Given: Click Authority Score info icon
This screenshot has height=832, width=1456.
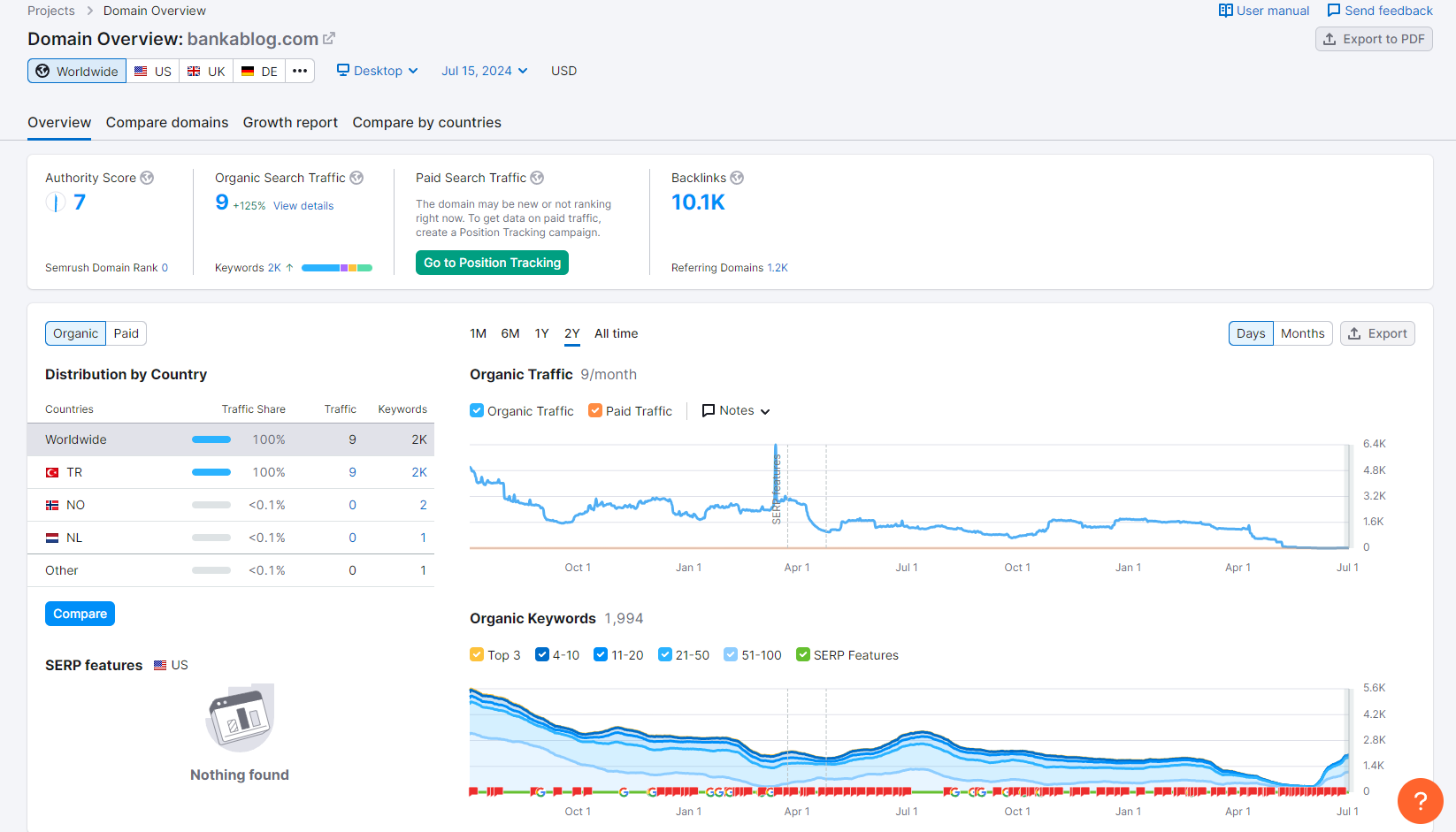Looking at the screenshot, I should click(147, 178).
